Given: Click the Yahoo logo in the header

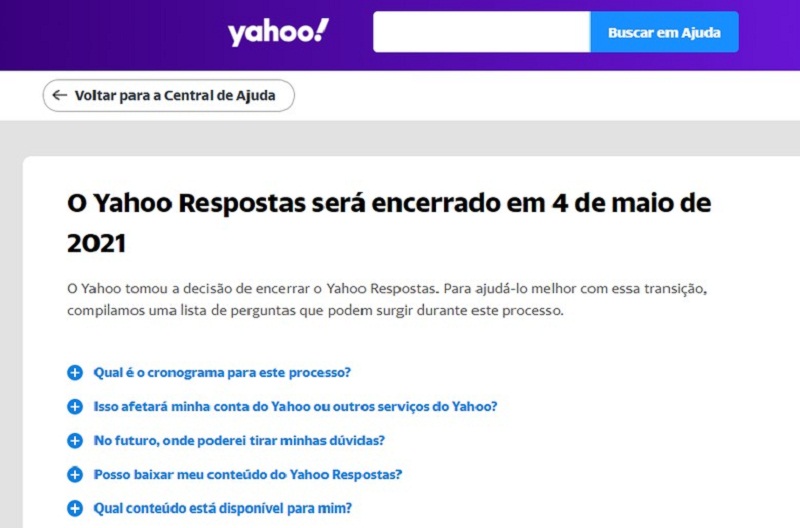Looking at the screenshot, I should [278, 33].
